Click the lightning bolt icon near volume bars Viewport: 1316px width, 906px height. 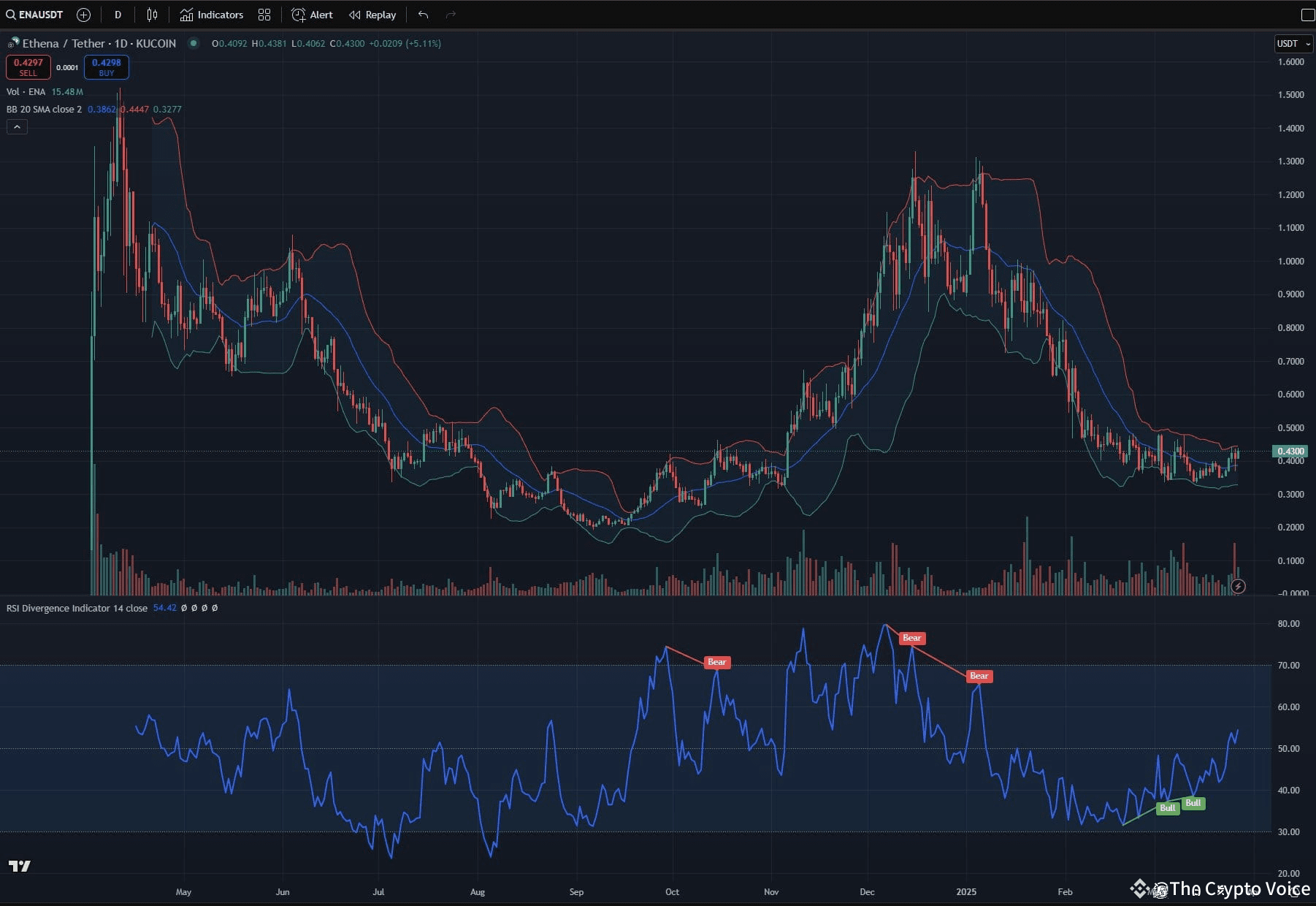click(1238, 586)
